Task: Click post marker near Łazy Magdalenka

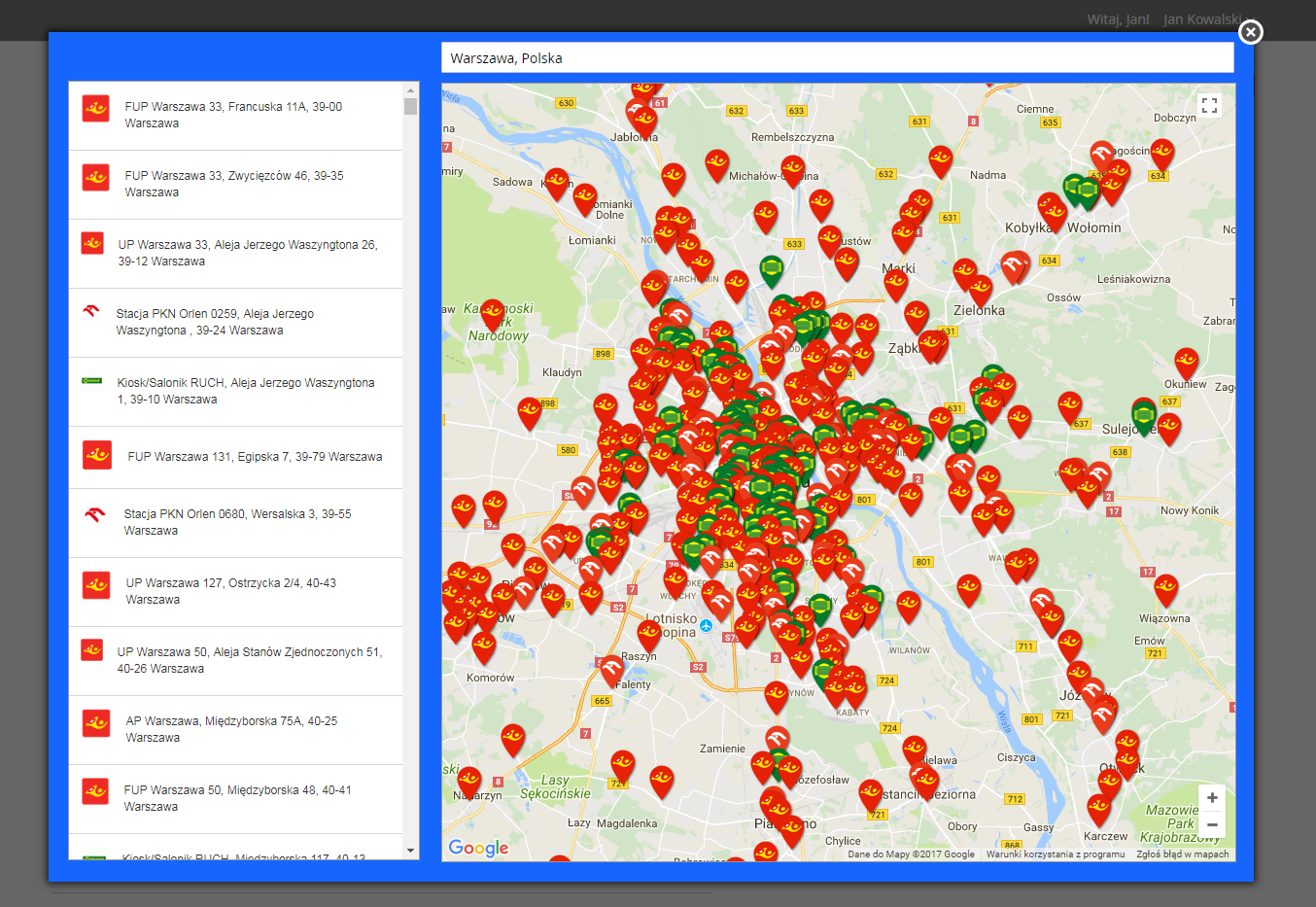Action: 662,780
